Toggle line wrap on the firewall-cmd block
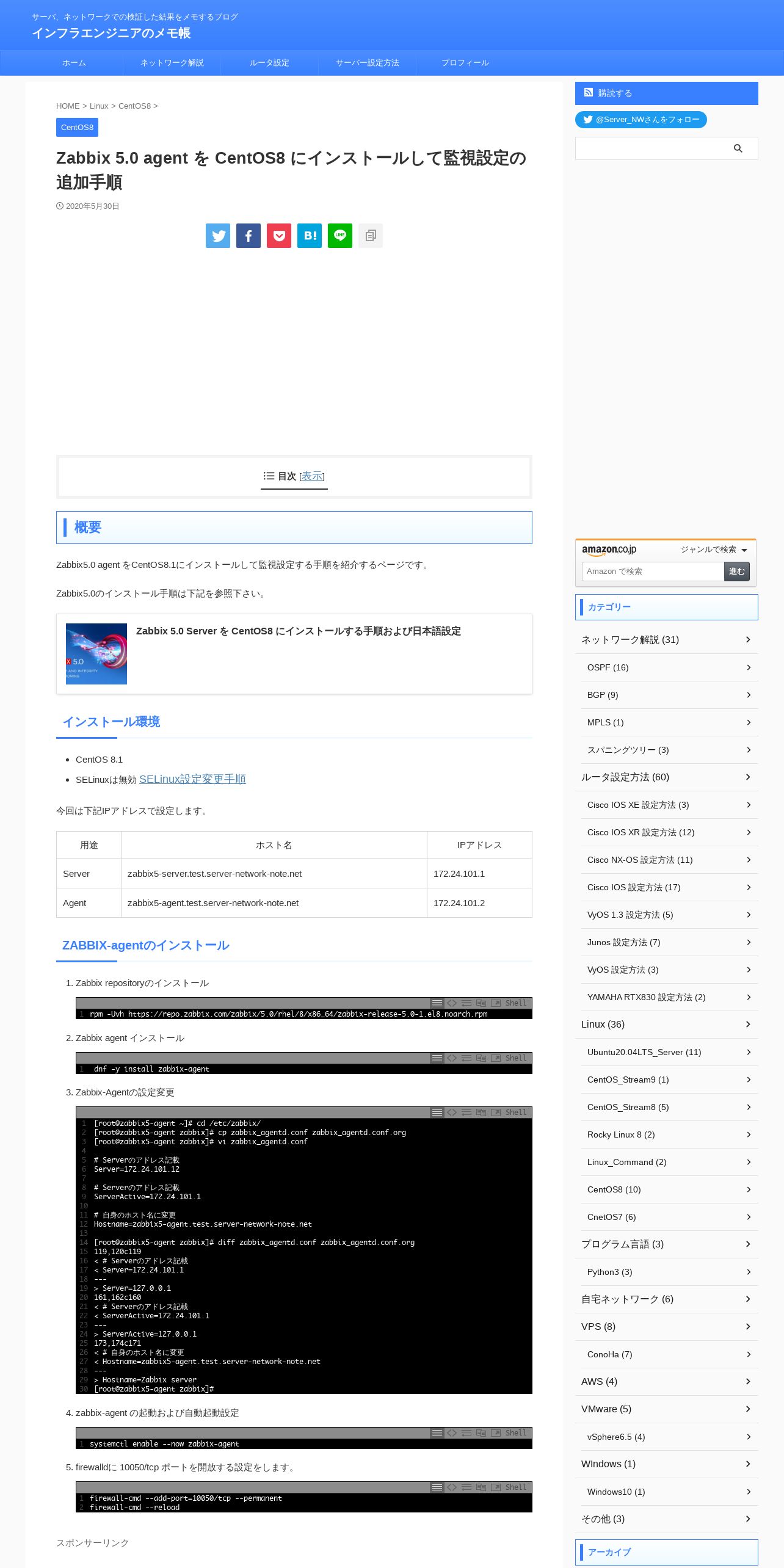The width and height of the screenshot is (784, 1568). pos(466,1487)
